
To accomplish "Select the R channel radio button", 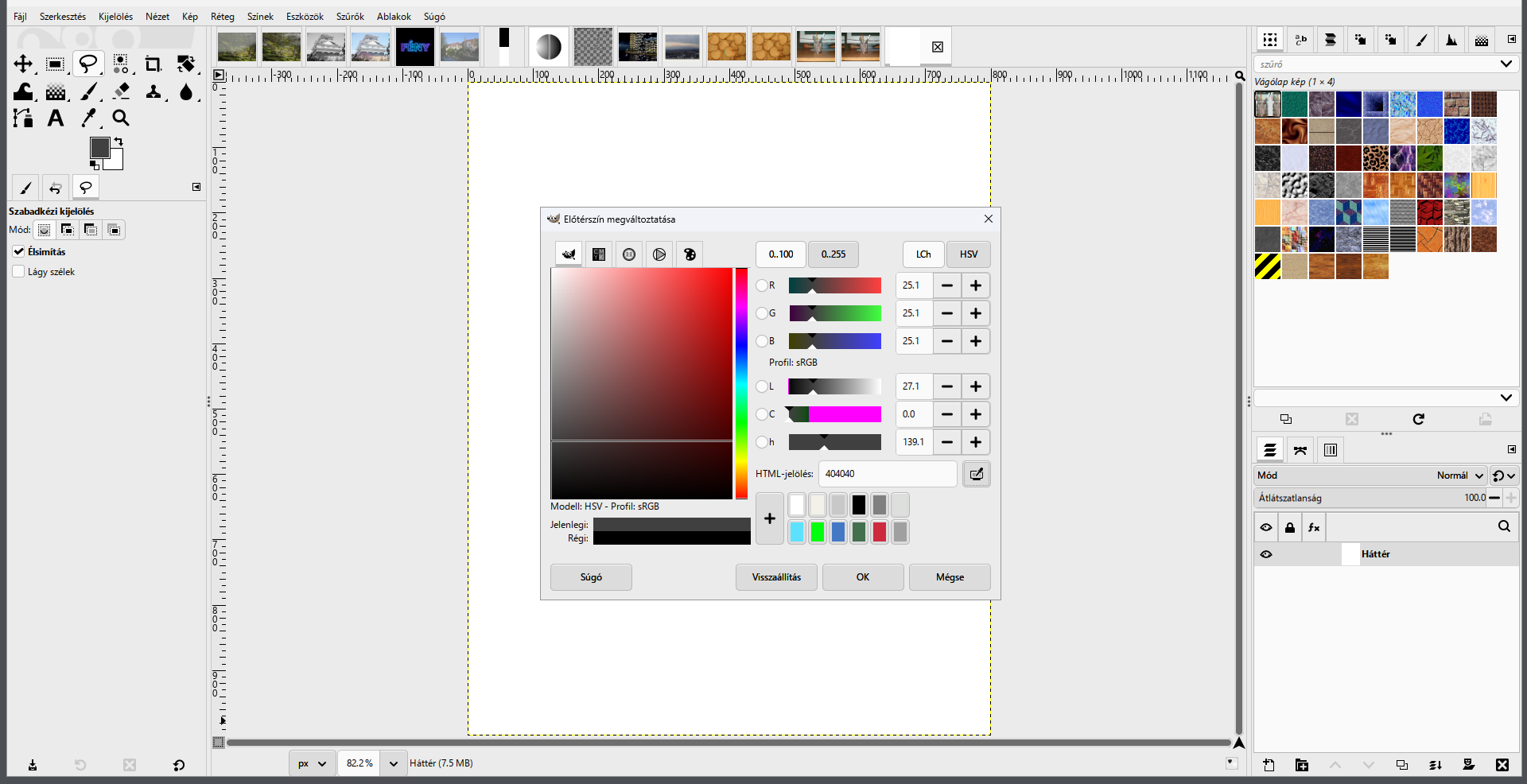I will click(762, 285).
